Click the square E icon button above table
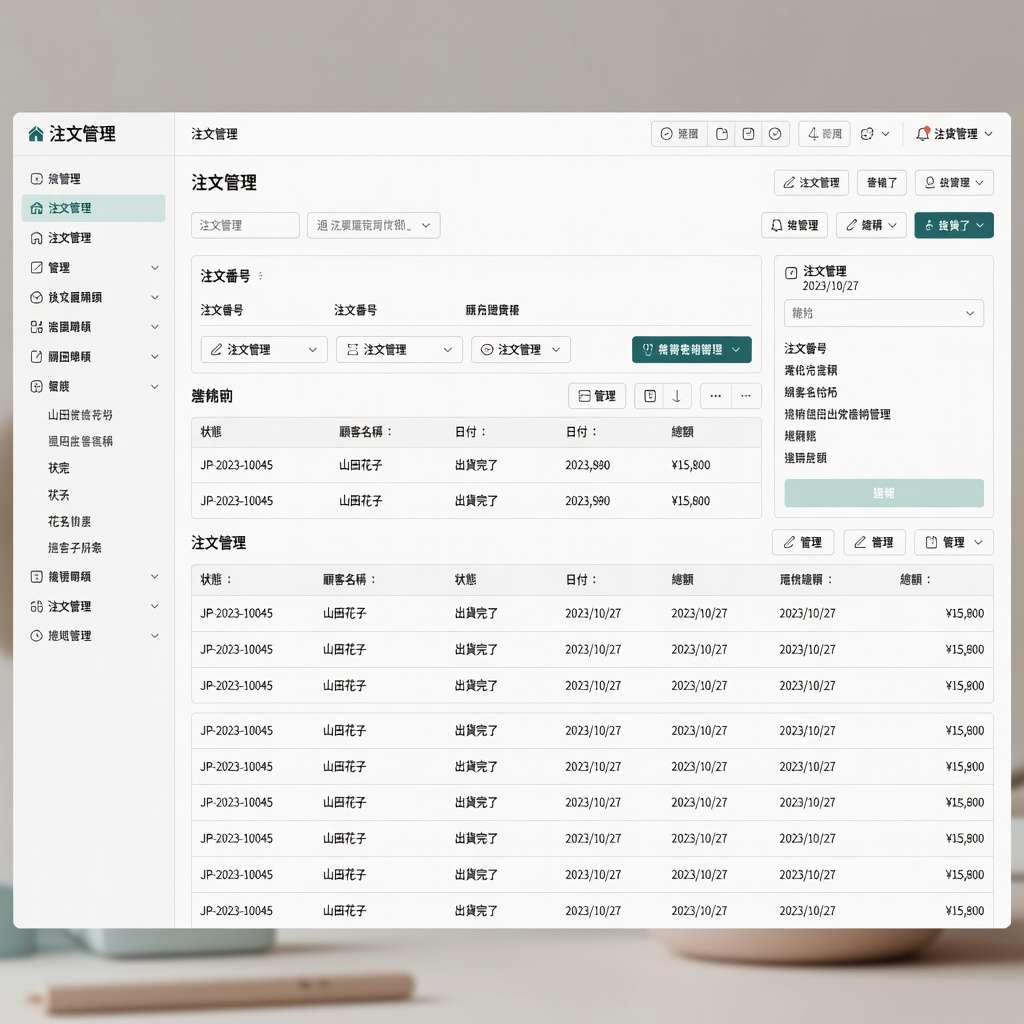Viewport: 1024px width, 1024px height. coord(650,396)
